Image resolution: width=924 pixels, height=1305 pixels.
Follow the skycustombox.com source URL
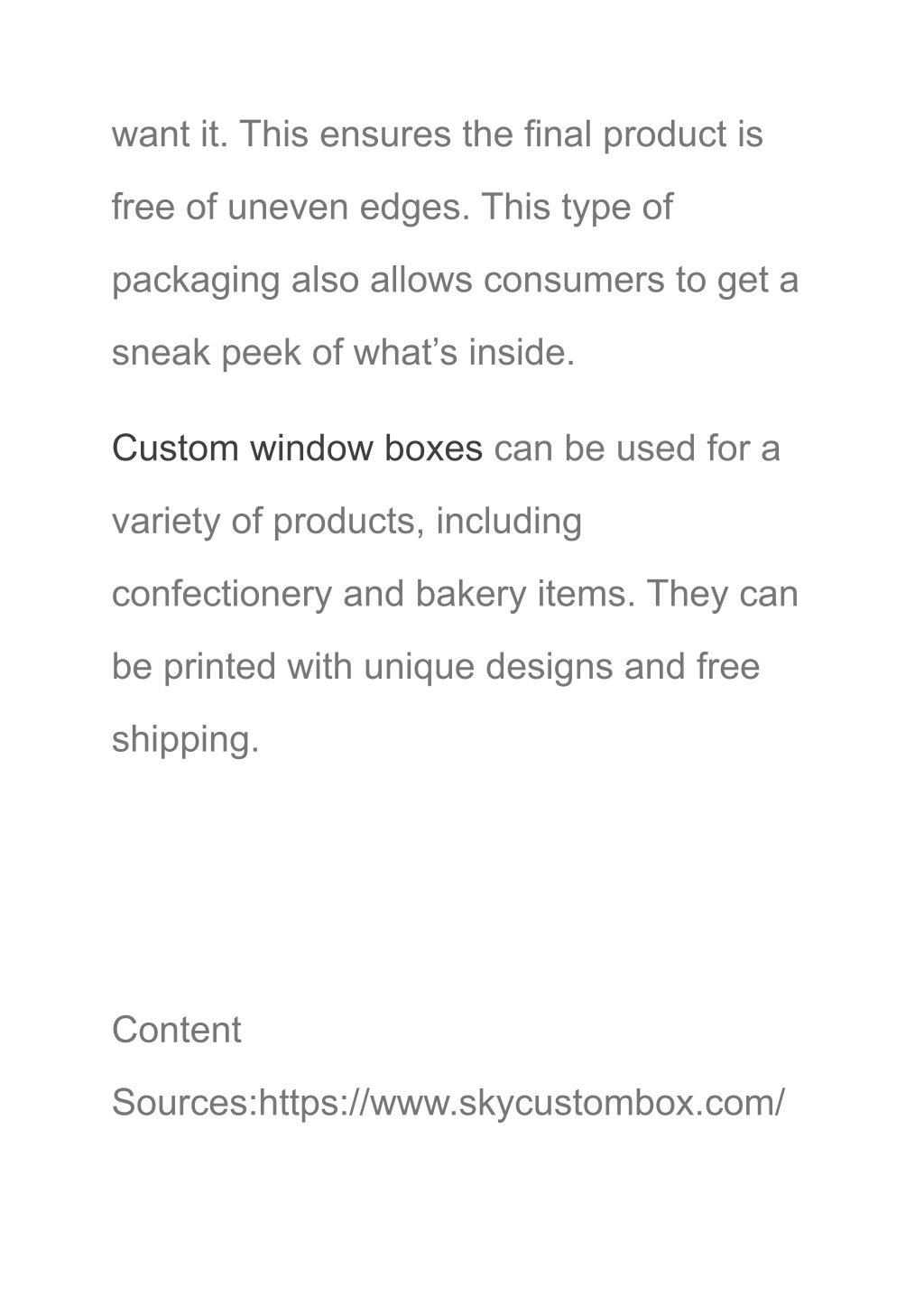[522, 1103]
